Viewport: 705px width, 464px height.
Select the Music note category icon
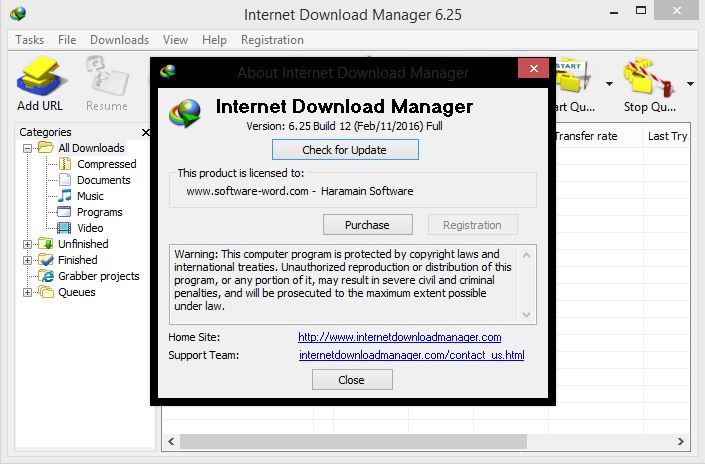click(65, 196)
